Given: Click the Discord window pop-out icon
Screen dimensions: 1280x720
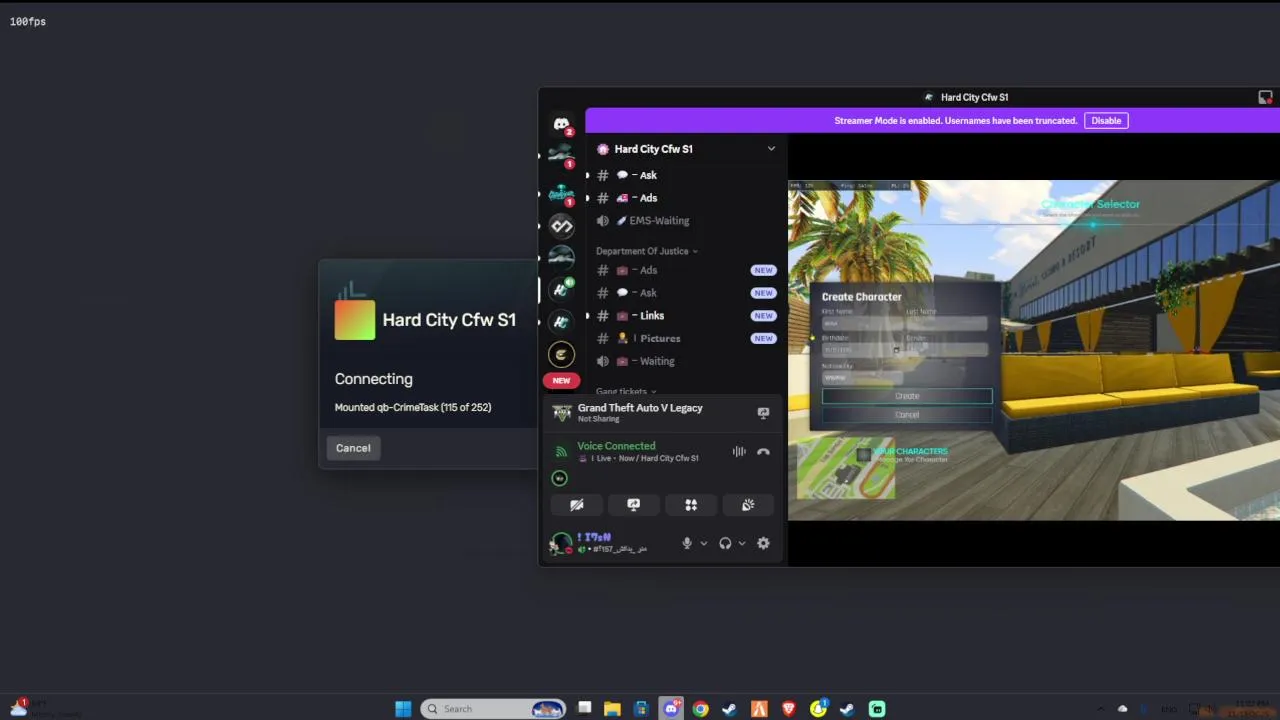Looking at the screenshot, I should click(1265, 97).
